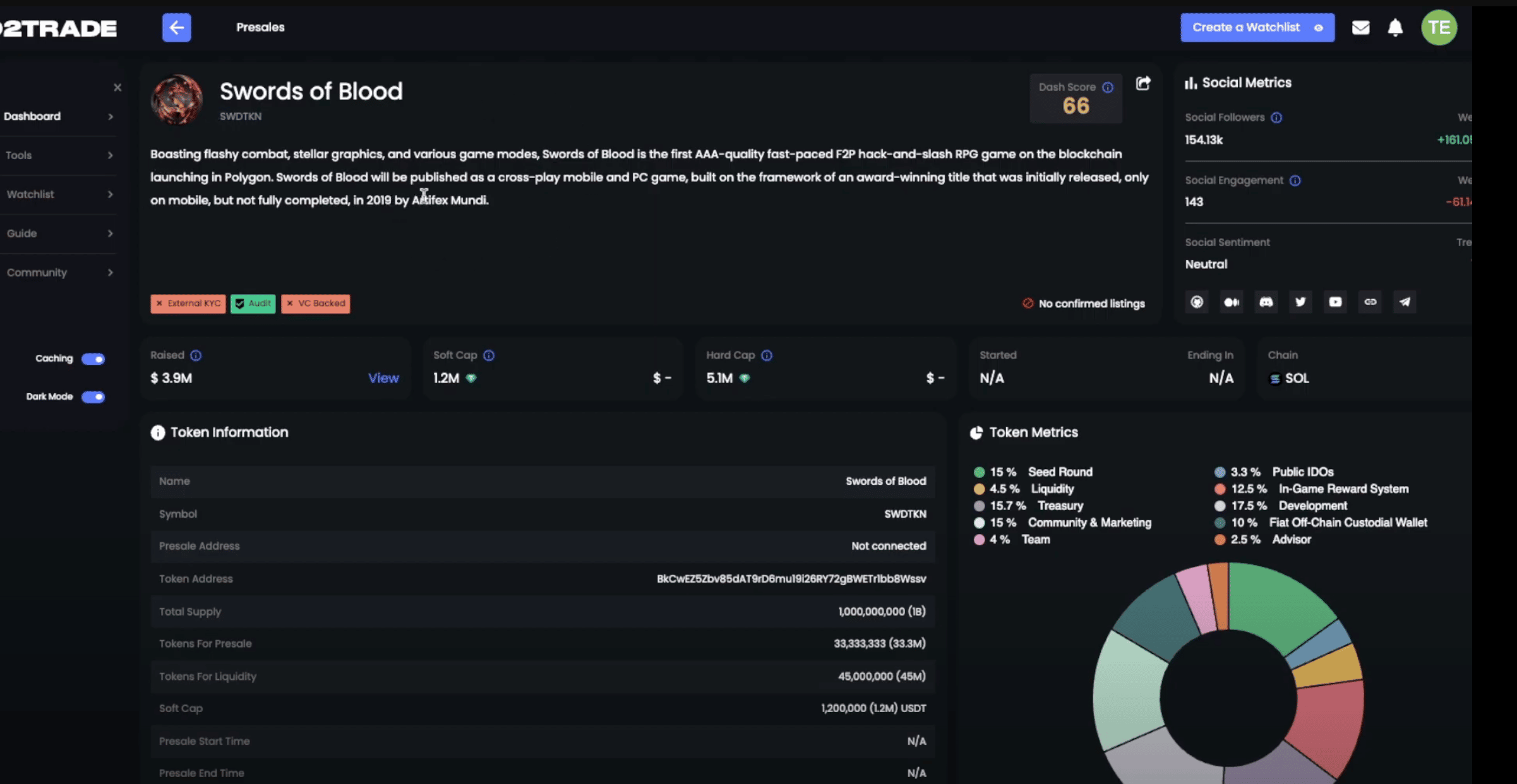
Task: Expand the Dashboard sidebar menu
Action: pyautogui.click(x=58, y=116)
